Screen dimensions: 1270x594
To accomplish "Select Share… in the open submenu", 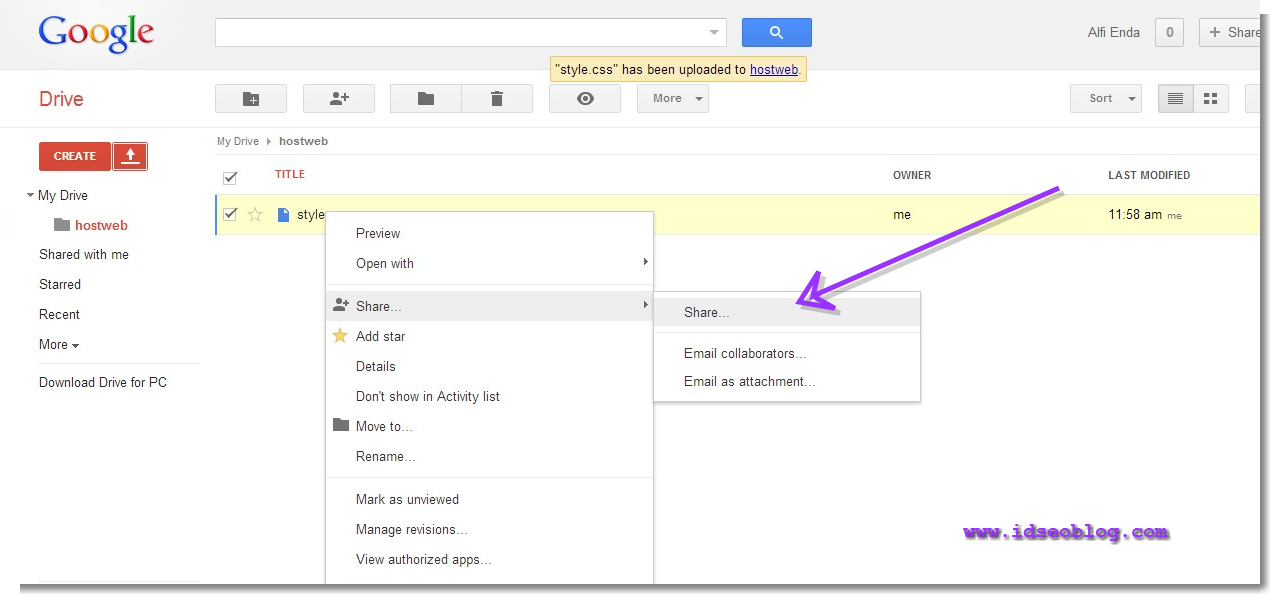I will (x=787, y=312).
